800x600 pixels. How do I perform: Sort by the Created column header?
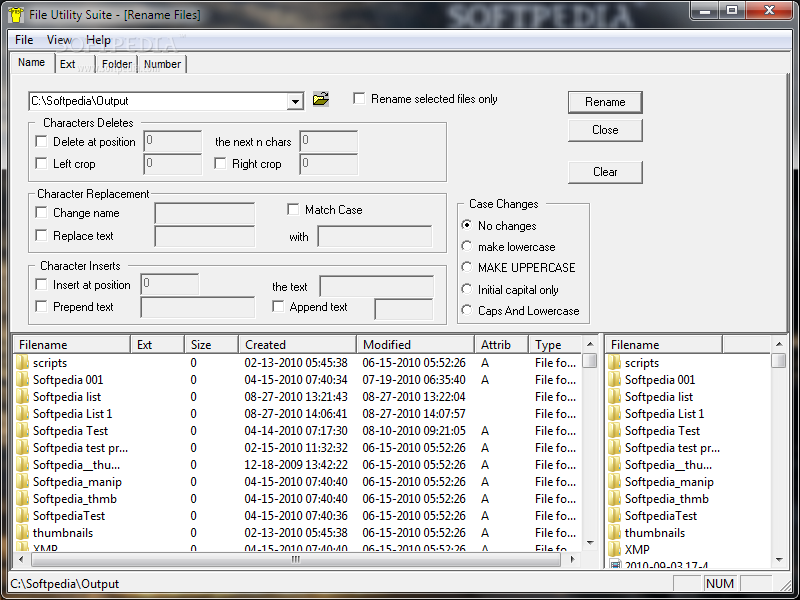point(297,344)
